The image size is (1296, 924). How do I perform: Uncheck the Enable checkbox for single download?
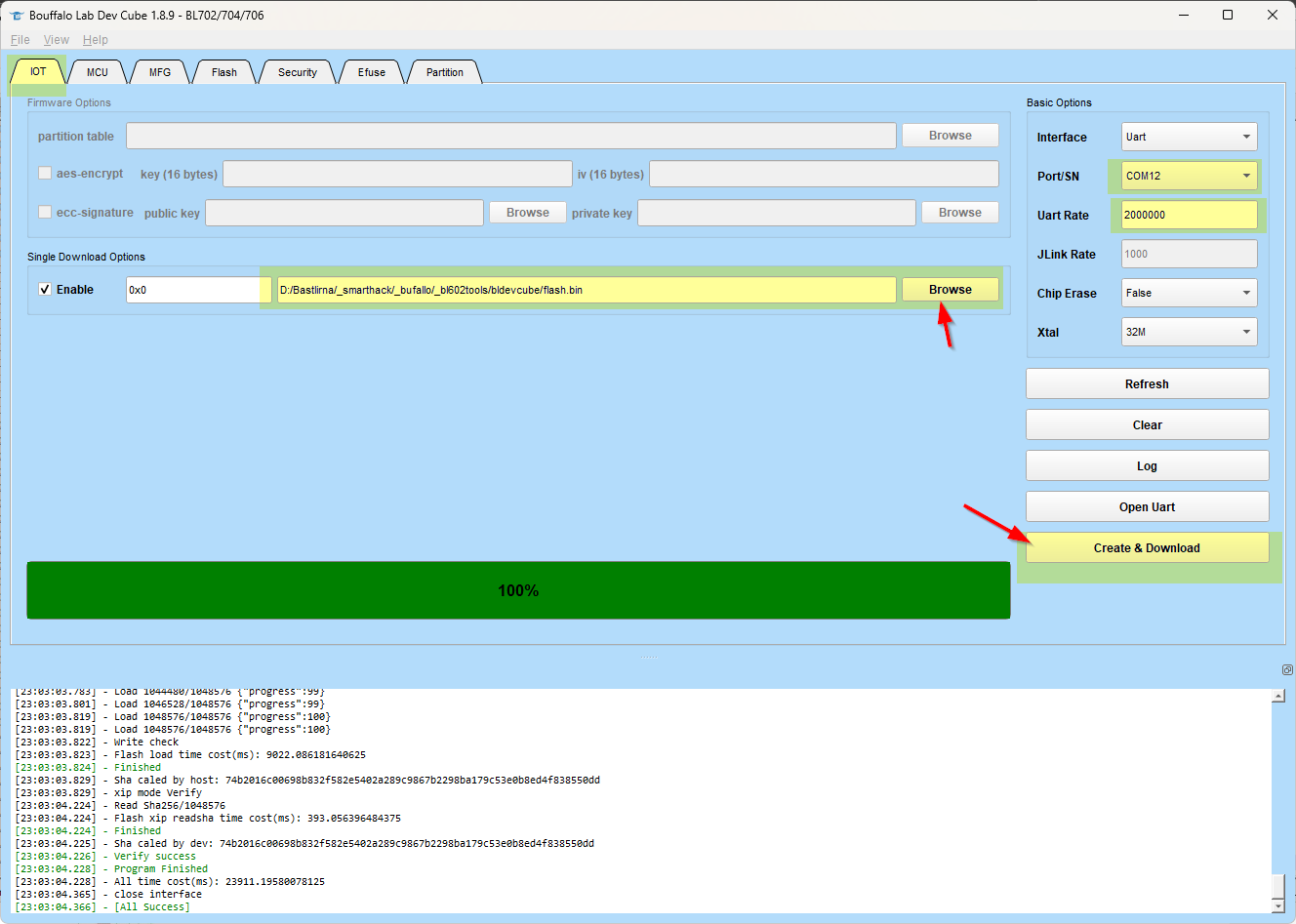pyautogui.click(x=45, y=289)
